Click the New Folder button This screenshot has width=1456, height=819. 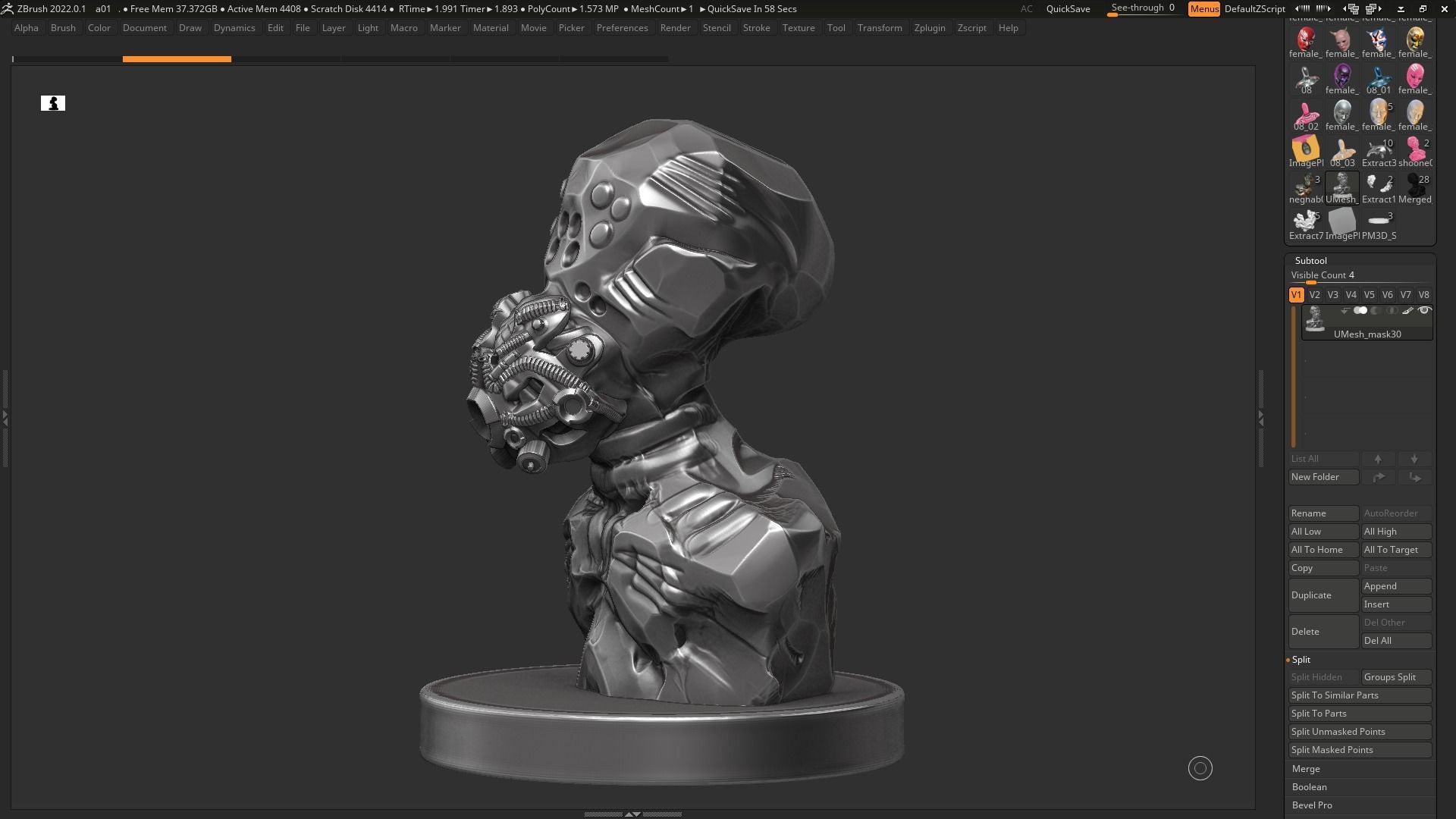point(1323,477)
